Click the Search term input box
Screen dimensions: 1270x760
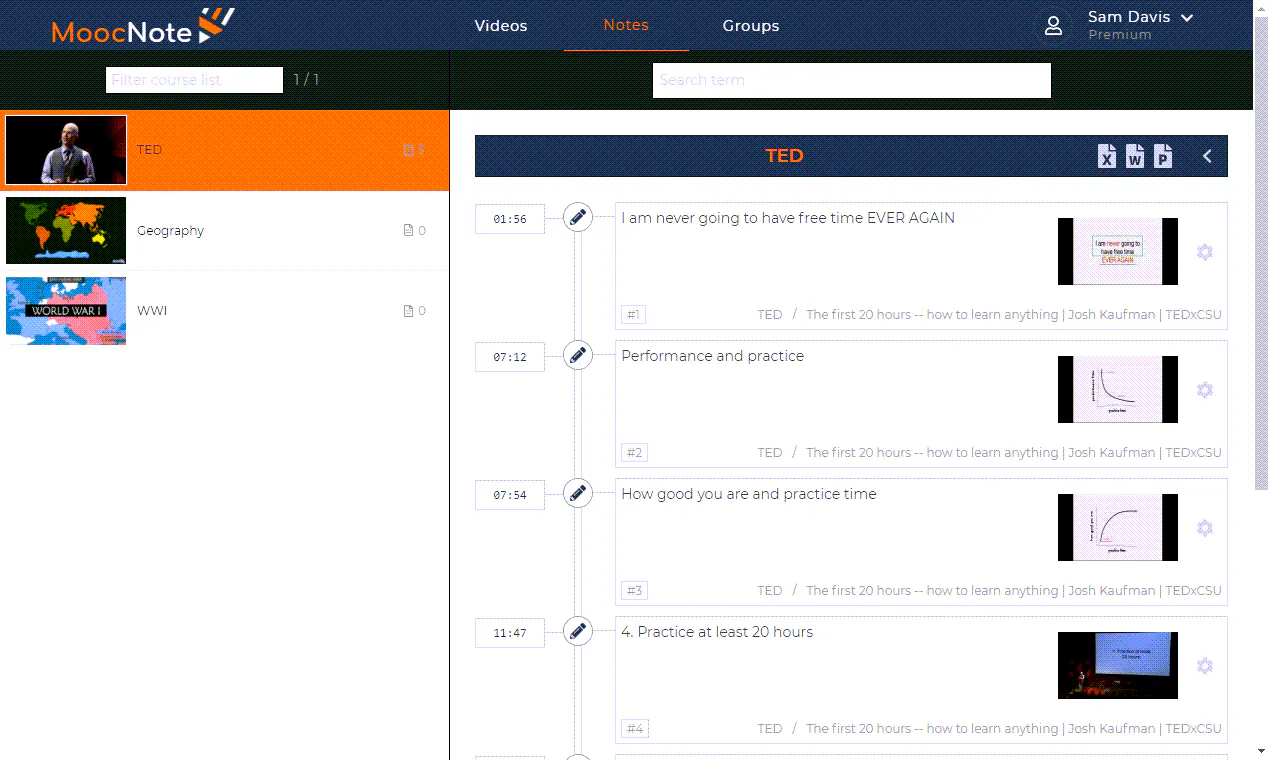[852, 81]
